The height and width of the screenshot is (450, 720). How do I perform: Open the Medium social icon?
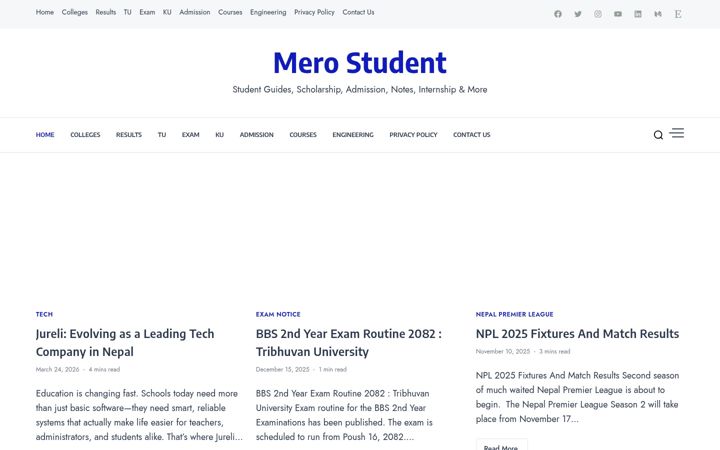[x=658, y=14]
